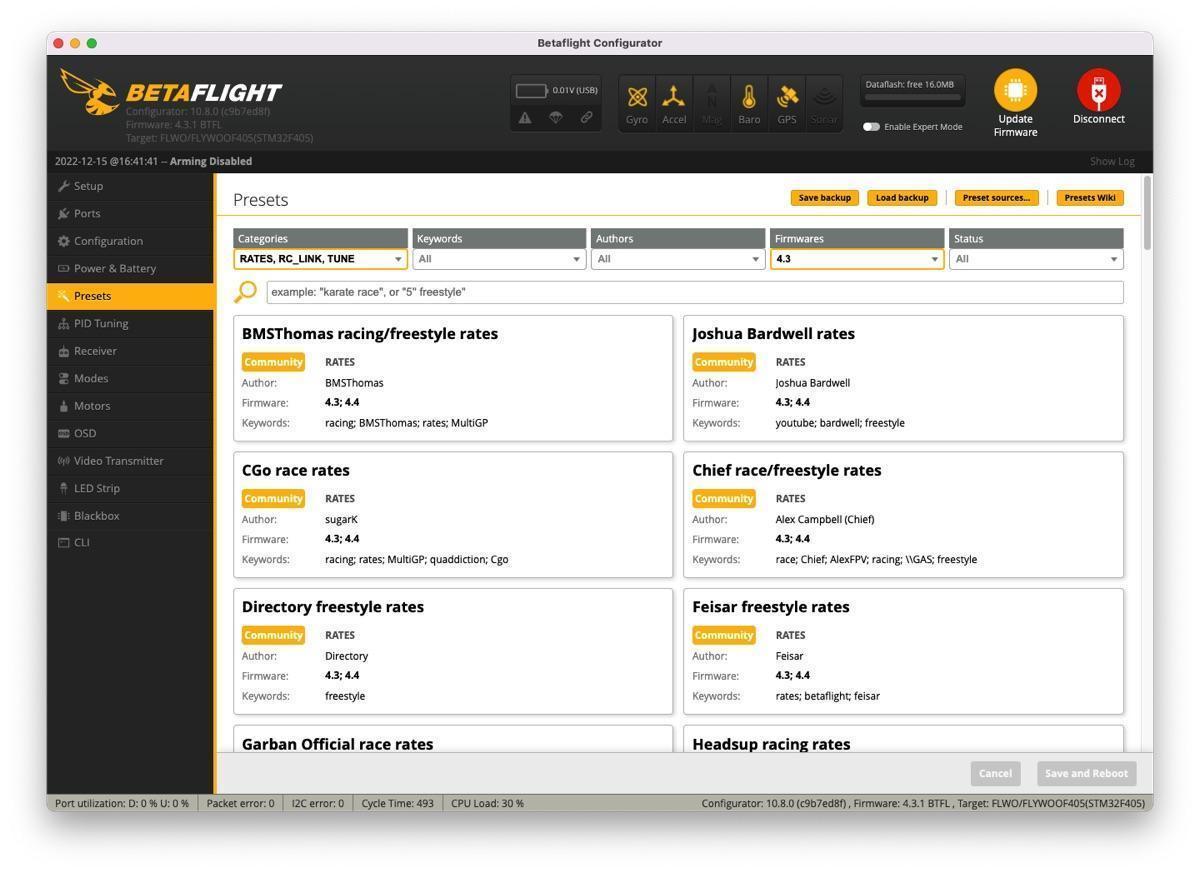The height and width of the screenshot is (873, 1200).
Task: Switch to the Blackbox tab
Action: coord(130,516)
